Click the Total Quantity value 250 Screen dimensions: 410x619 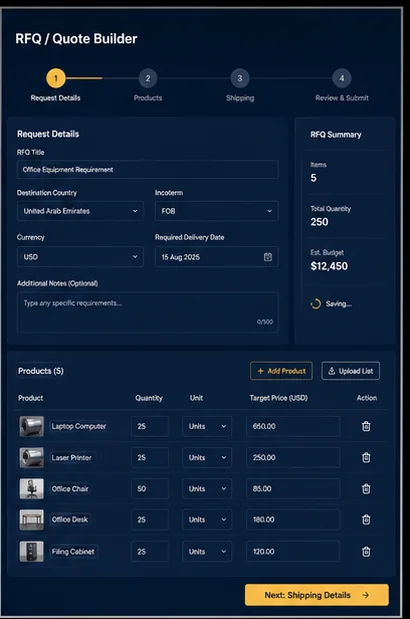click(319, 222)
